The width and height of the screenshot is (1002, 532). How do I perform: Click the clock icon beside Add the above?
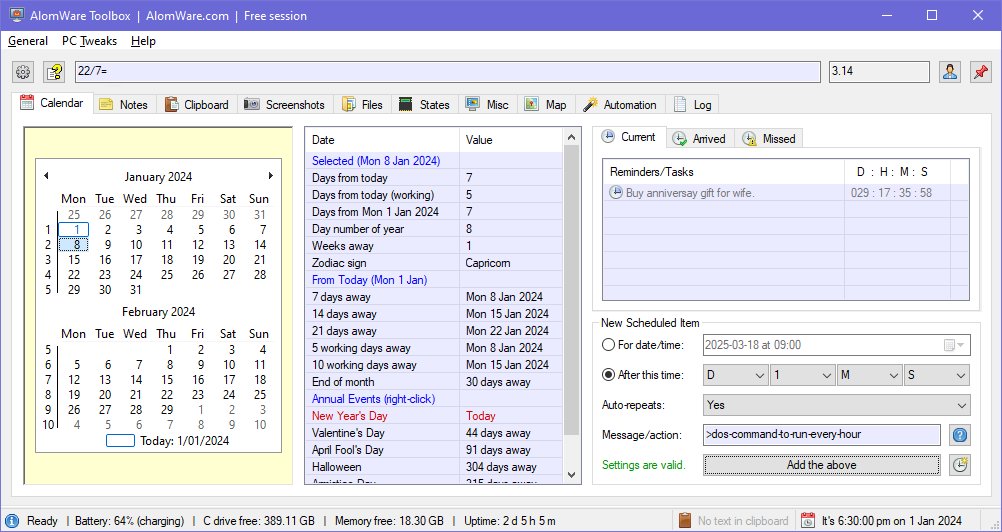pyautogui.click(x=959, y=465)
